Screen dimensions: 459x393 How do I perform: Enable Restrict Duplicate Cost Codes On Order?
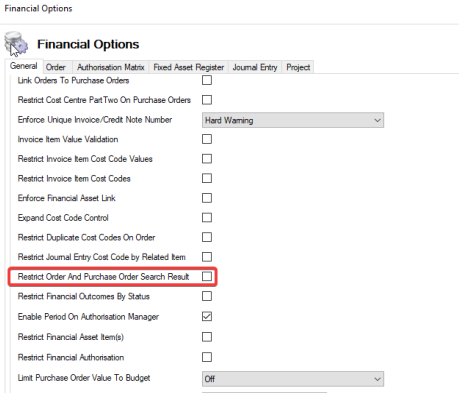(x=207, y=237)
